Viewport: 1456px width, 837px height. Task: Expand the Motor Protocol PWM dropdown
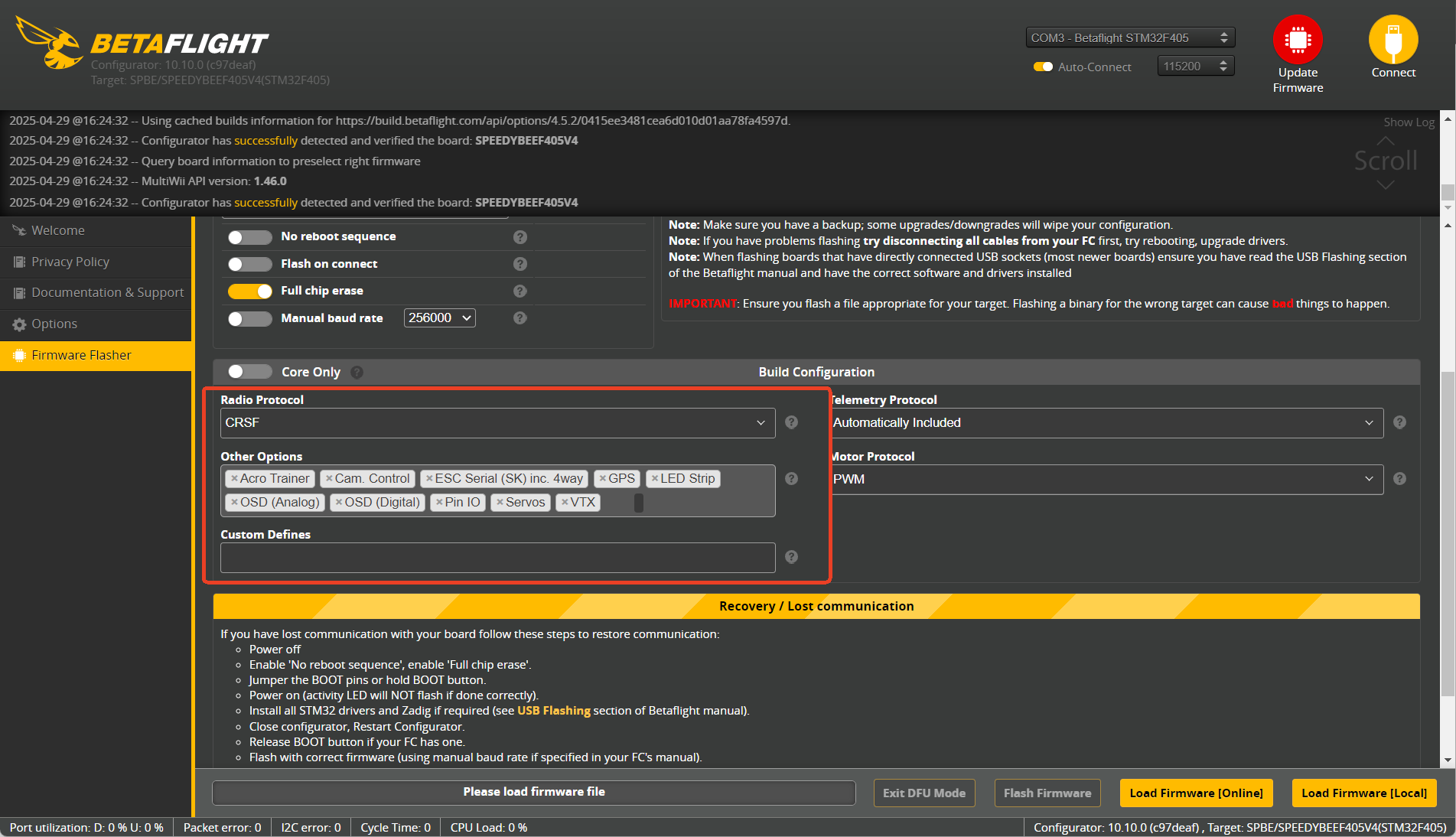[1107, 479]
